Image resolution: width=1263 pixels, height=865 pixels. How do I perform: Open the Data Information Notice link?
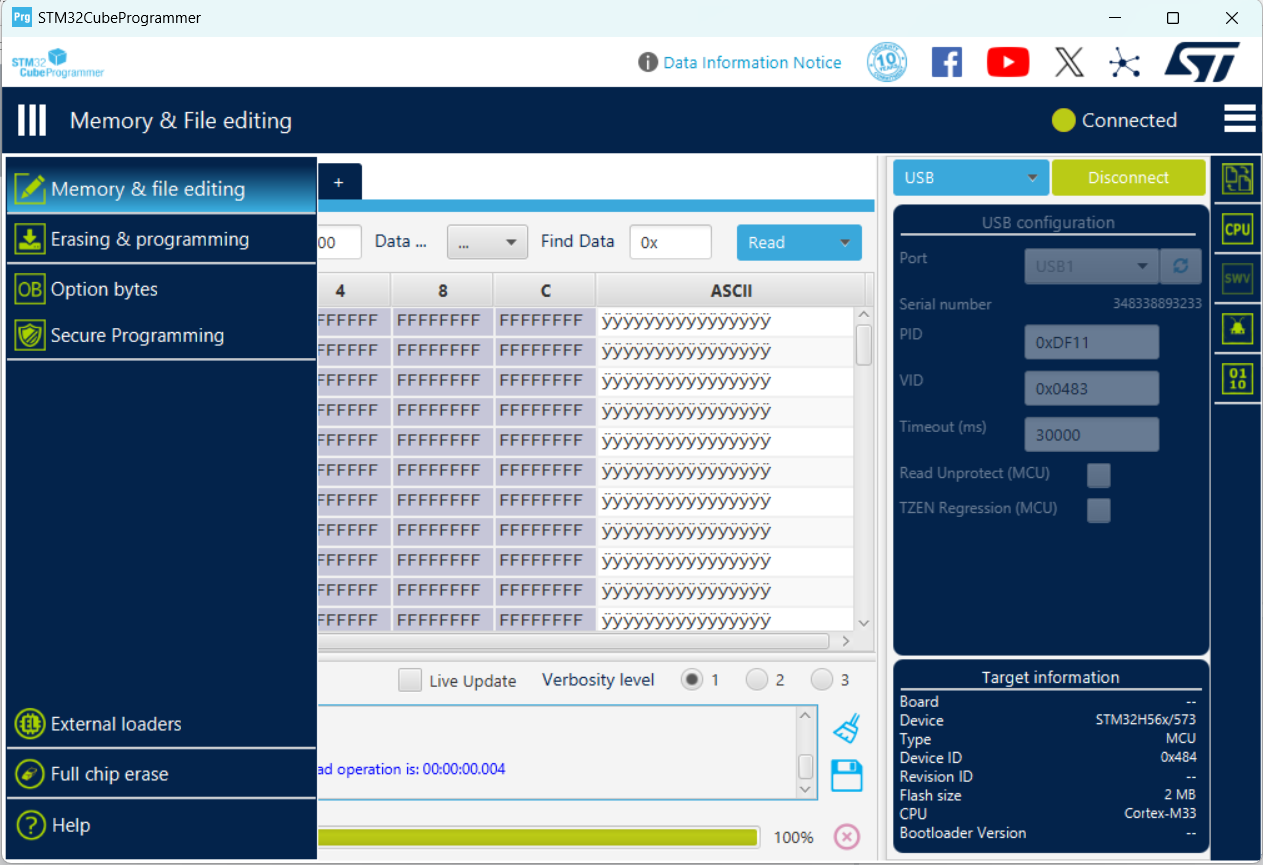(x=752, y=62)
